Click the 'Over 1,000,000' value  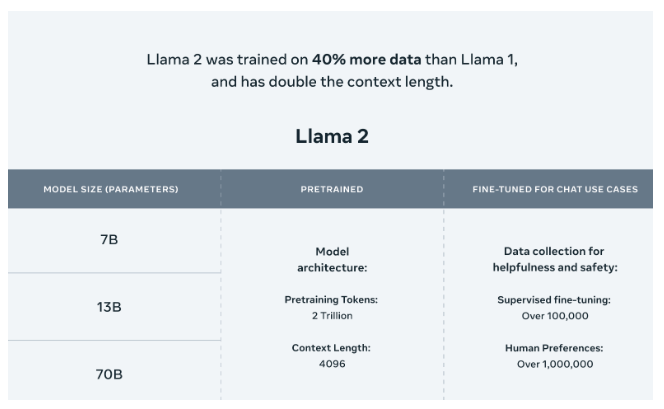pyautogui.click(x=555, y=365)
